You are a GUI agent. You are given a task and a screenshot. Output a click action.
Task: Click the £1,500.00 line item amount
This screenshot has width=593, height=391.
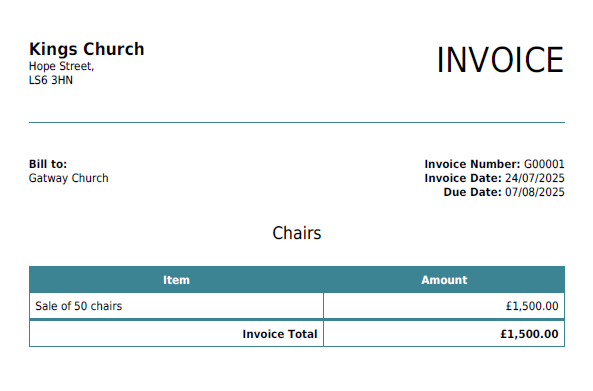click(x=532, y=306)
